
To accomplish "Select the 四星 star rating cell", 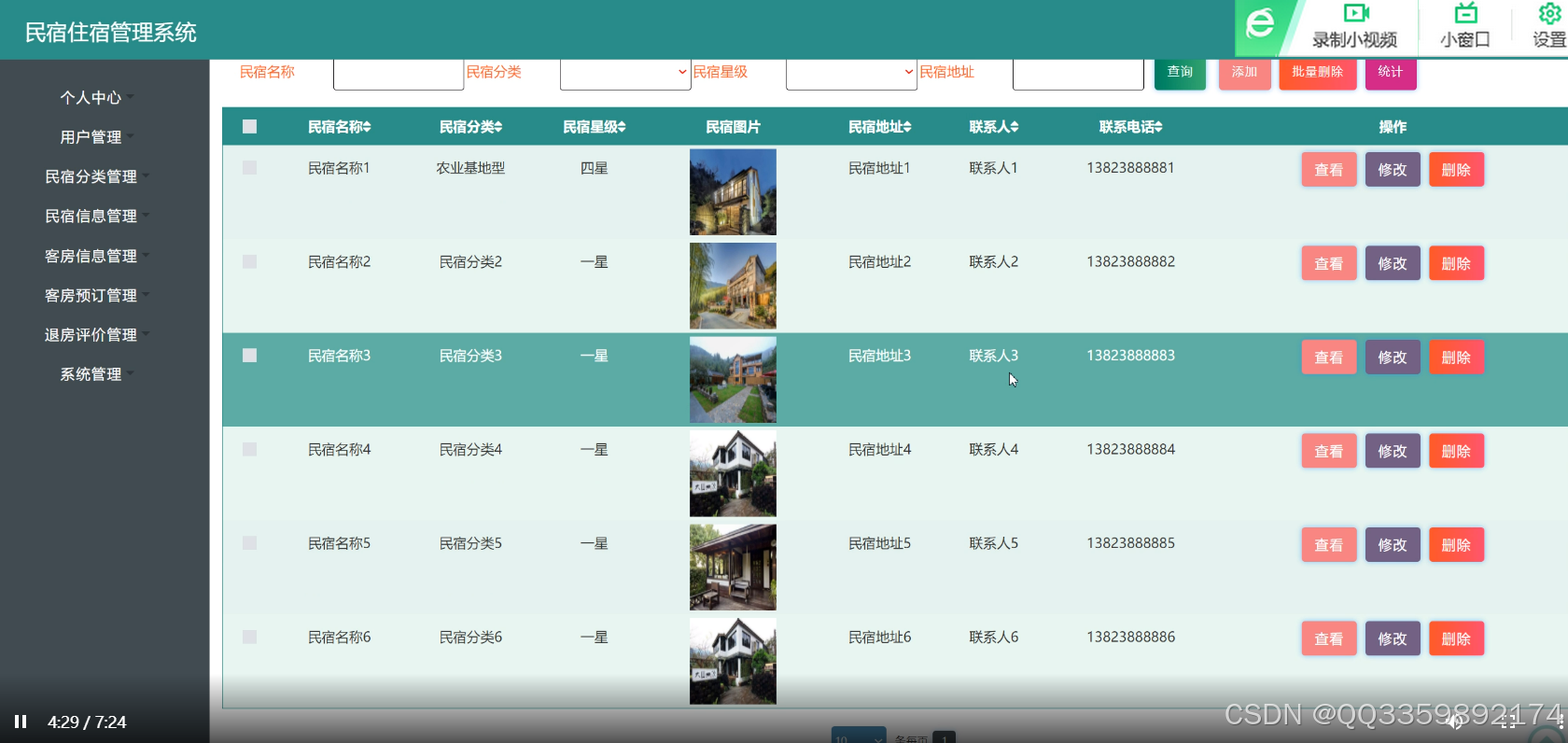I will coord(595,168).
